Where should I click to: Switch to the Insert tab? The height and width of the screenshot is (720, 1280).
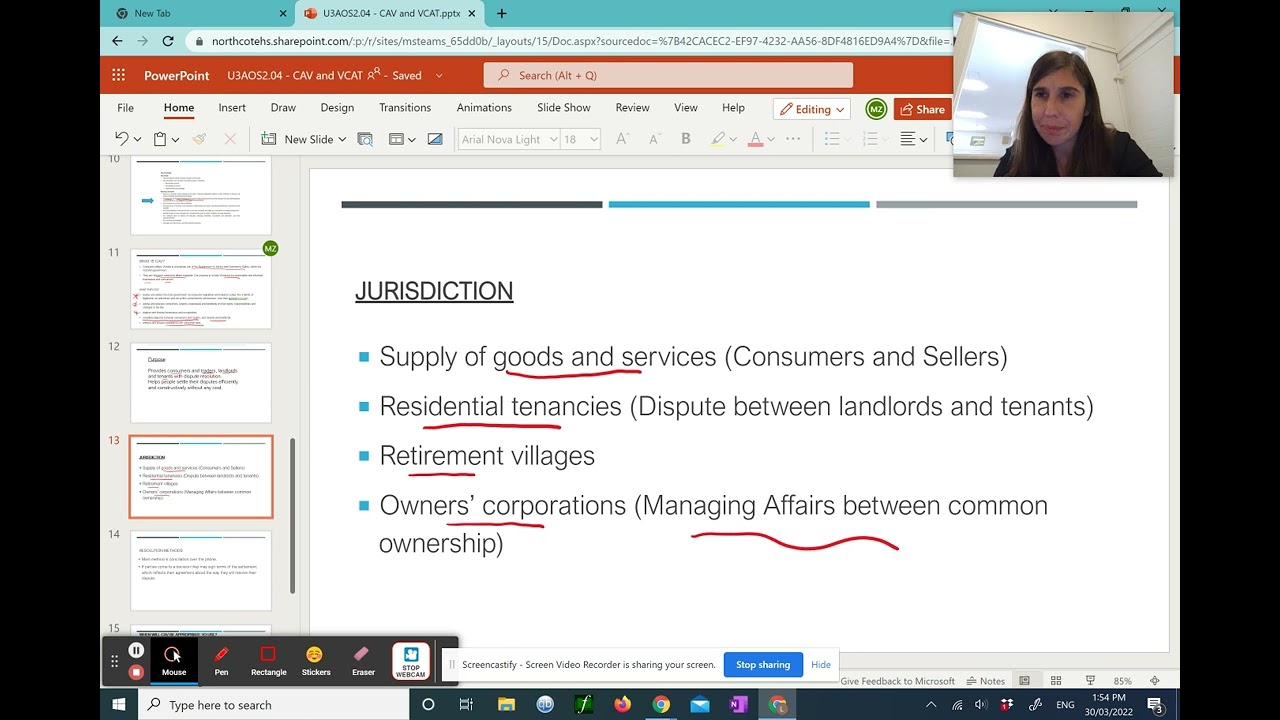tap(232, 108)
